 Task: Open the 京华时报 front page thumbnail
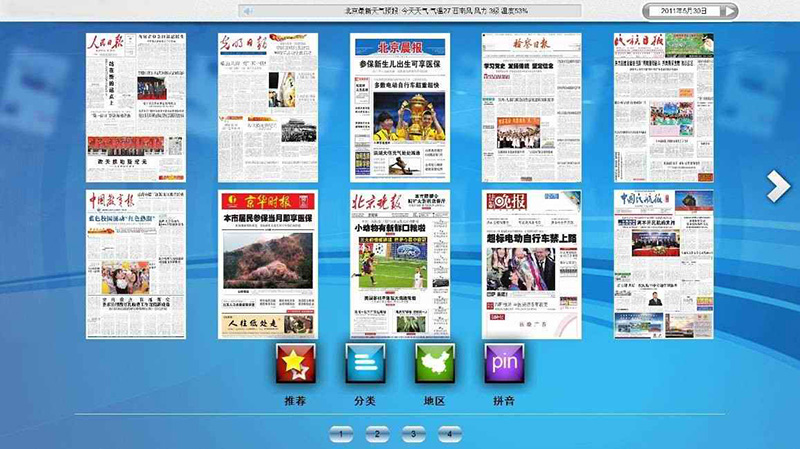pos(268,264)
